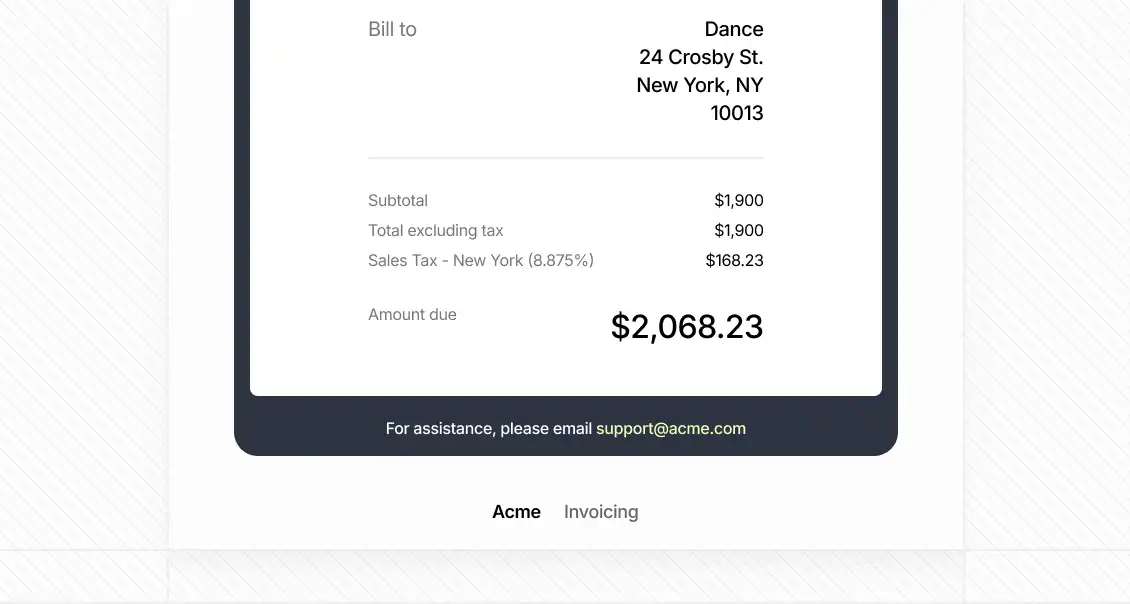Image resolution: width=1130 pixels, height=604 pixels.
Task: Click the Acme brand name in footer
Action: tap(516, 512)
